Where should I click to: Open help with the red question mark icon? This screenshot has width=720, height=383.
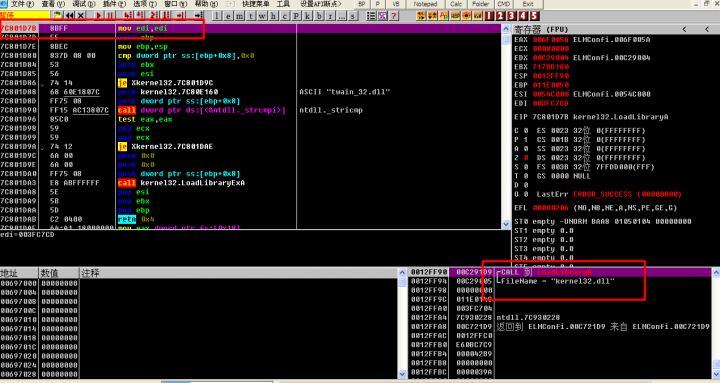click(x=394, y=16)
